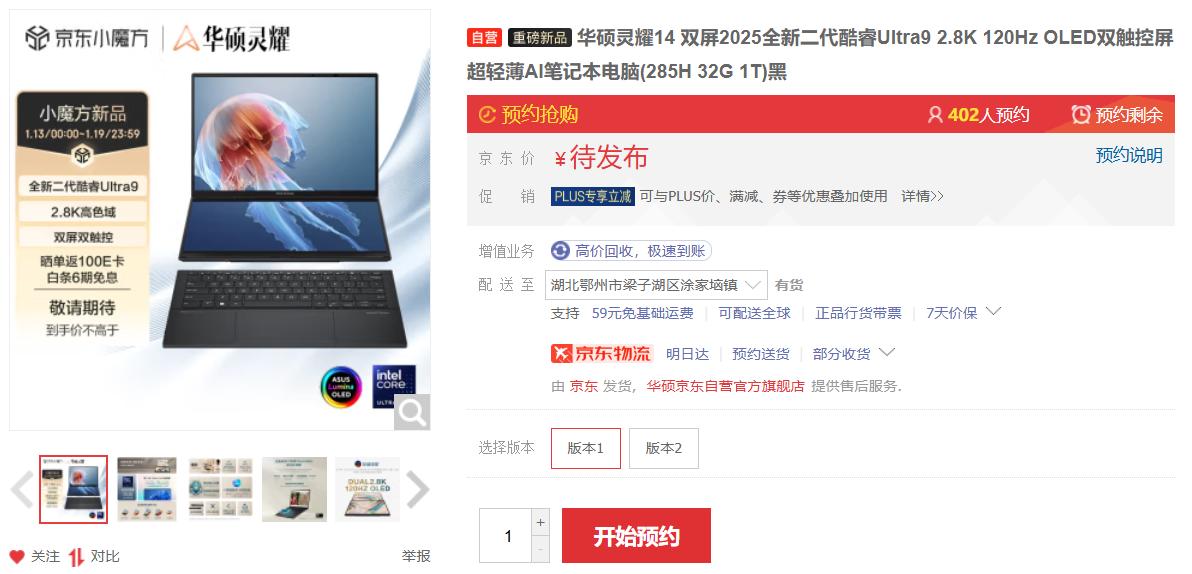Decrease quantity with minus button

click(541, 549)
